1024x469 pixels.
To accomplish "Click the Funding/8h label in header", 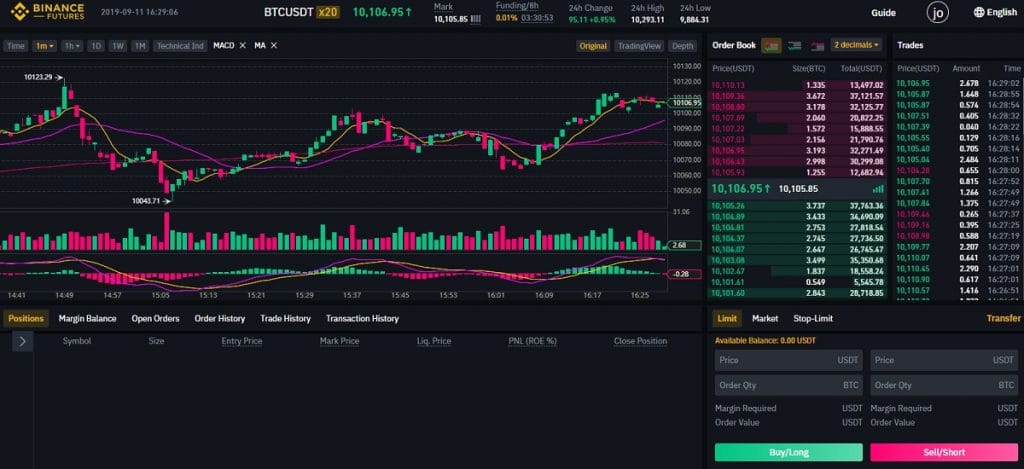I will [x=517, y=7].
